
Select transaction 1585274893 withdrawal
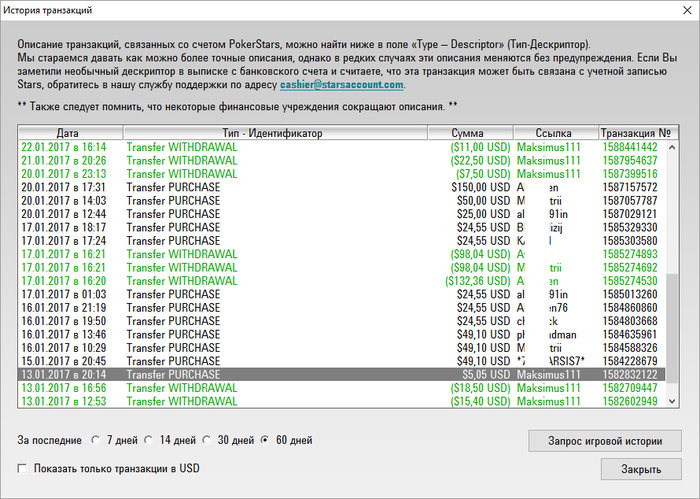[342, 254]
